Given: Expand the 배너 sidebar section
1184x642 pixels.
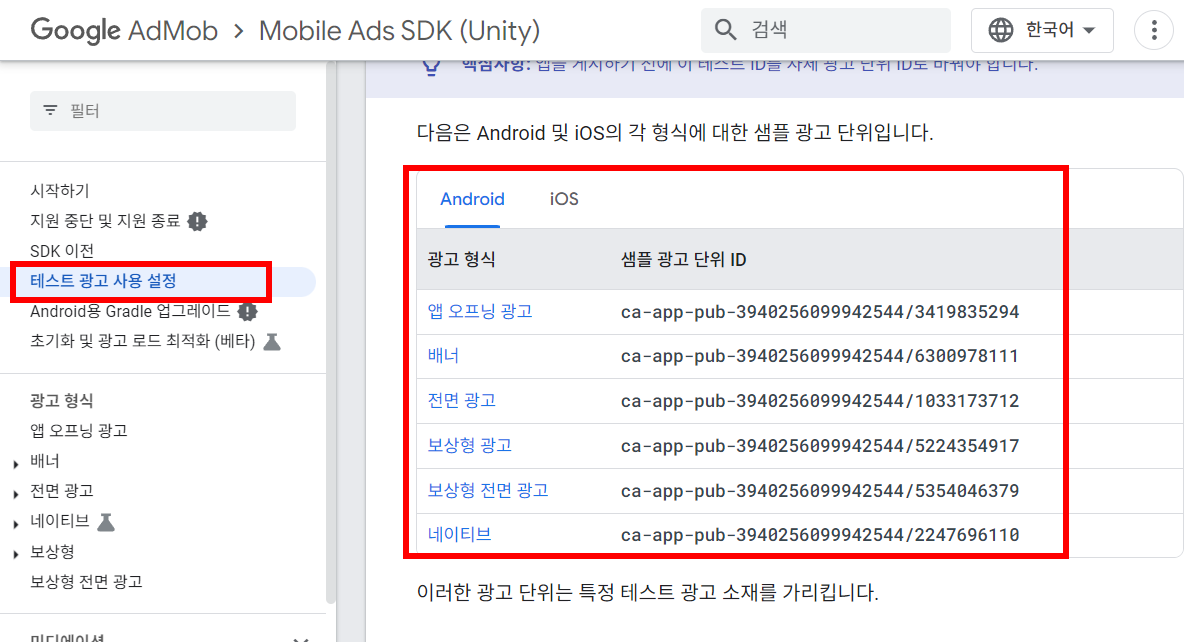Looking at the screenshot, I should click(x=16, y=464).
